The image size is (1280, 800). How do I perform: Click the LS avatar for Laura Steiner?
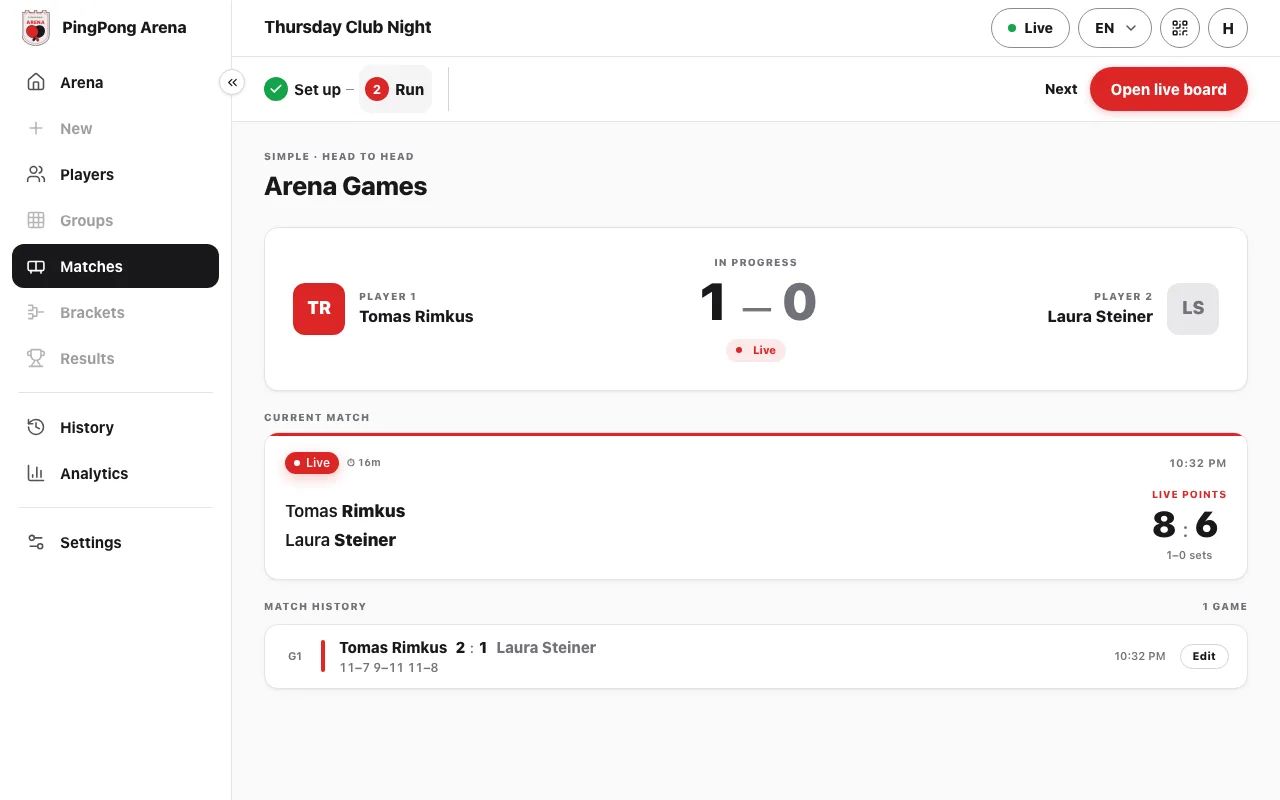click(1193, 308)
